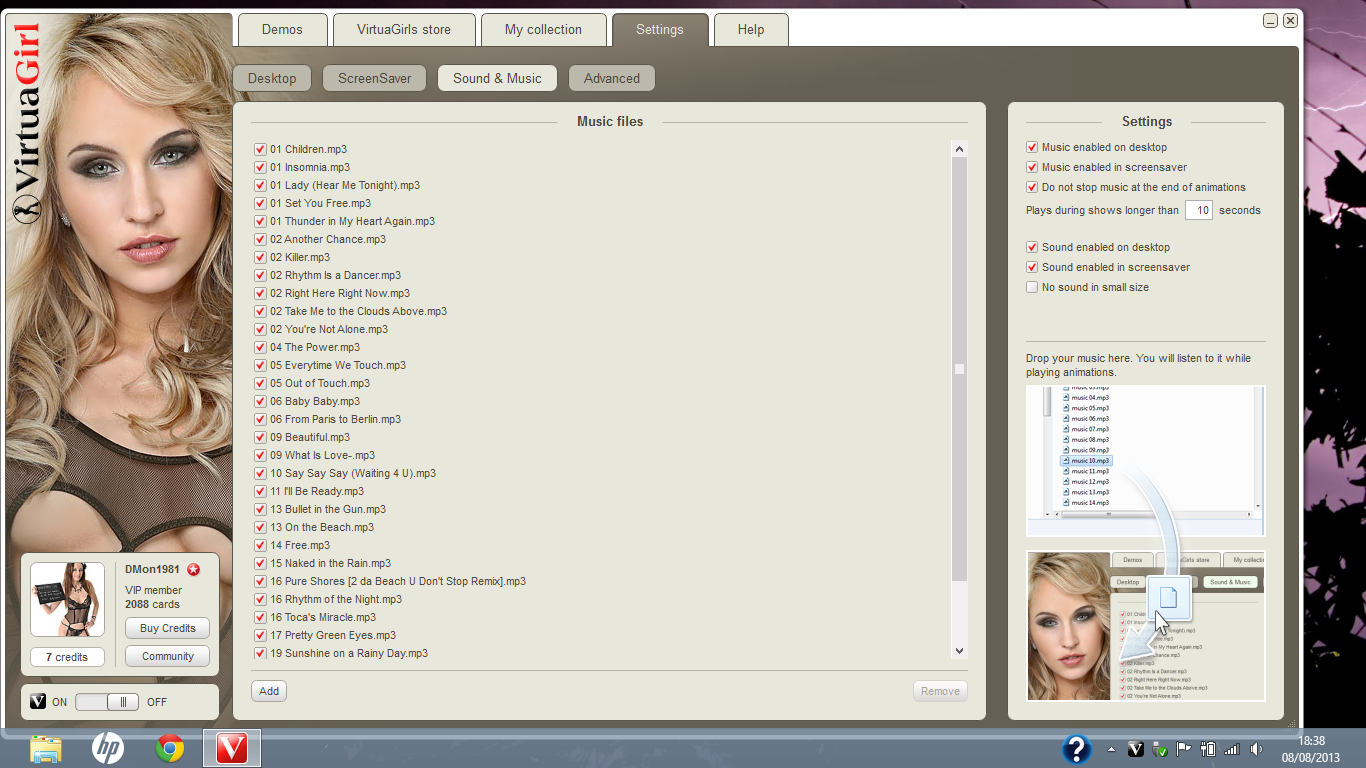This screenshot has height=768, width=1366.
Task: Select 05 Everytime We Touch.mp3
Action: [338, 365]
